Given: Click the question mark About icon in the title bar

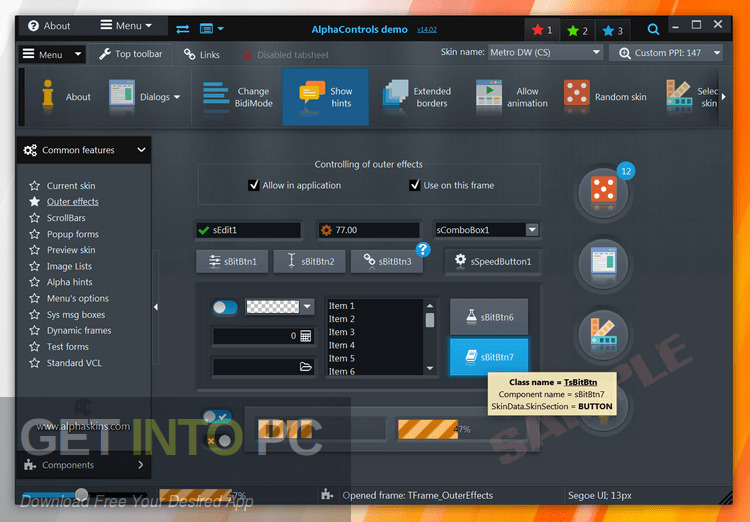Looking at the screenshot, I should pyautogui.click(x=33, y=26).
